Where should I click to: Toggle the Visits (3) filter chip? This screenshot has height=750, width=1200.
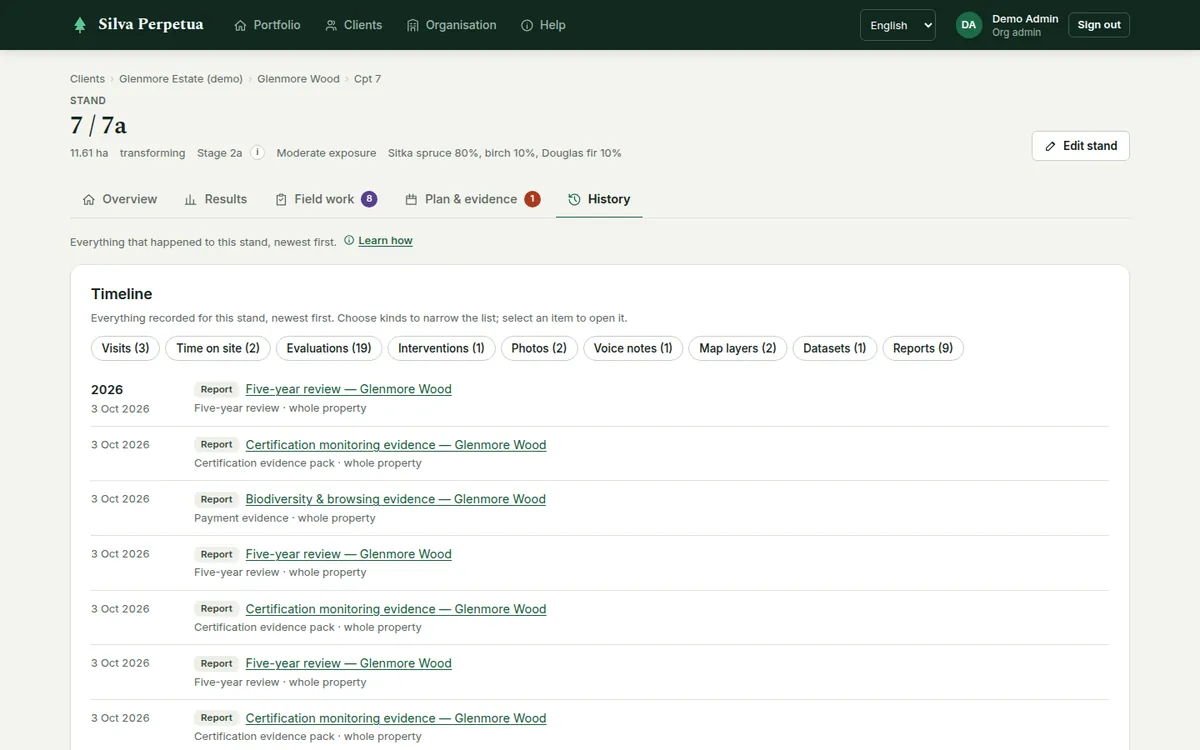tap(125, 348)
